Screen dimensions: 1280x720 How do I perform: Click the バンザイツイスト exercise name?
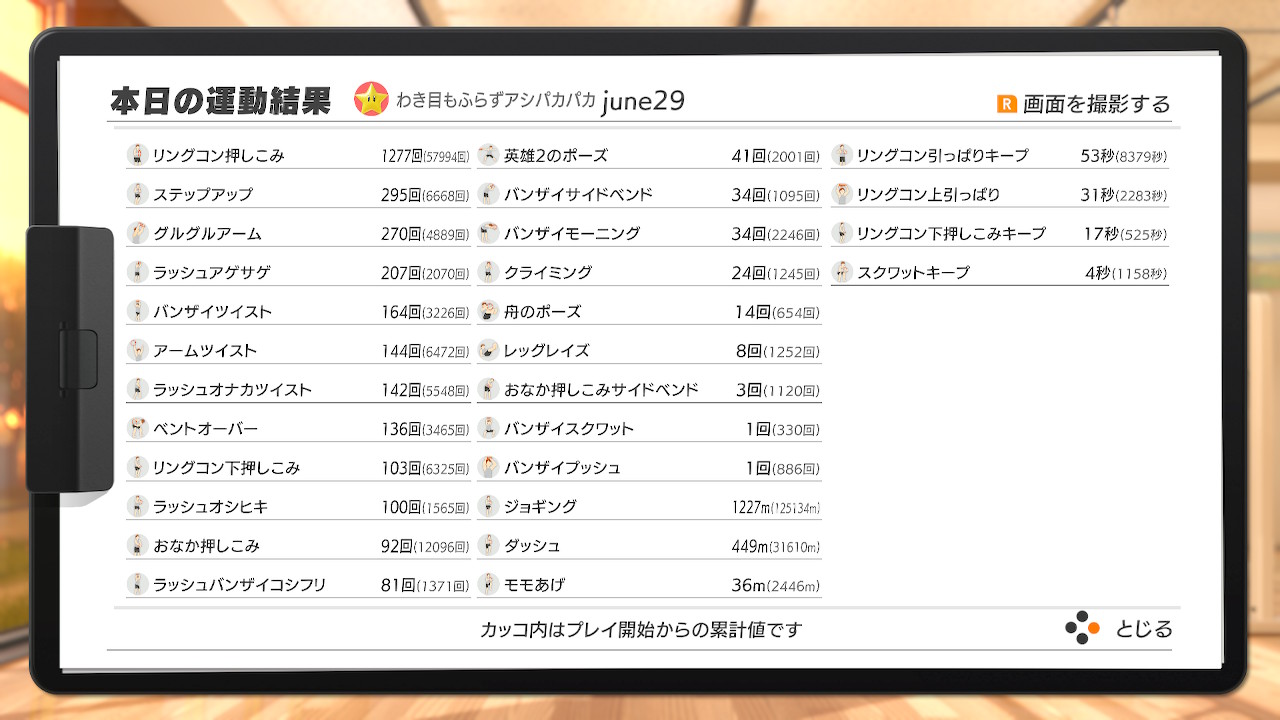(212, 312)
